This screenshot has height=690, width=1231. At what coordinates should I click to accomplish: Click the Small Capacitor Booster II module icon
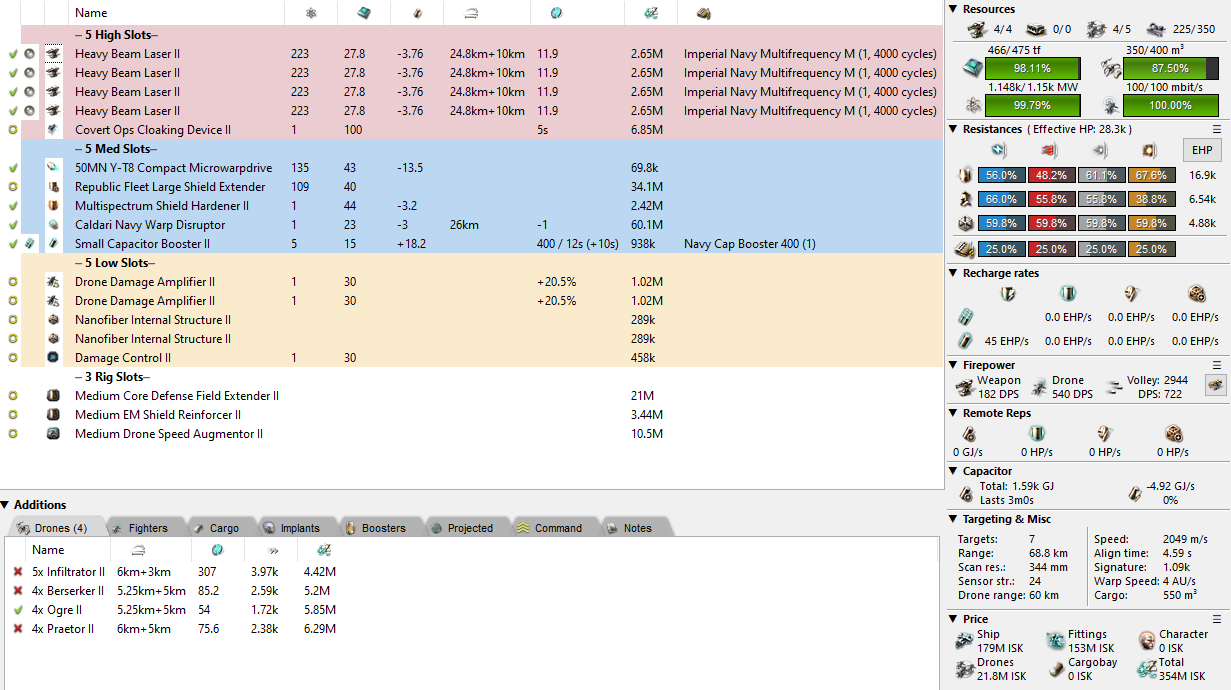pyautogui.click(x=53, y=244)
